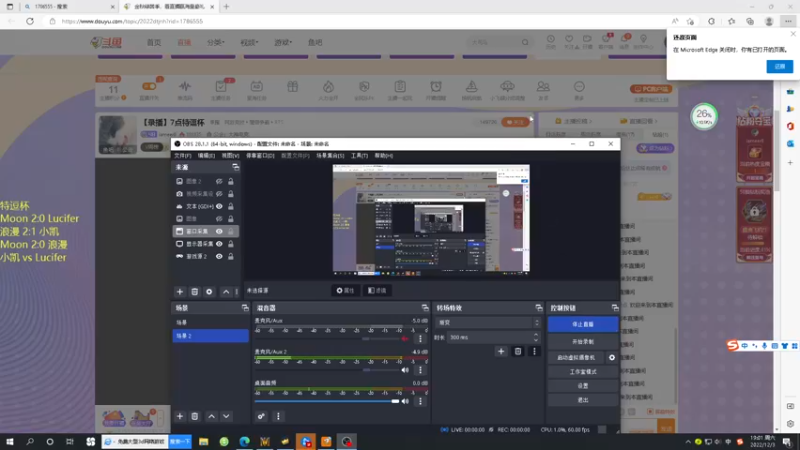Open the 文件(F) menu in OBS
The height and width of the screenshot is (450, 800).
click(x=183, y=156)
